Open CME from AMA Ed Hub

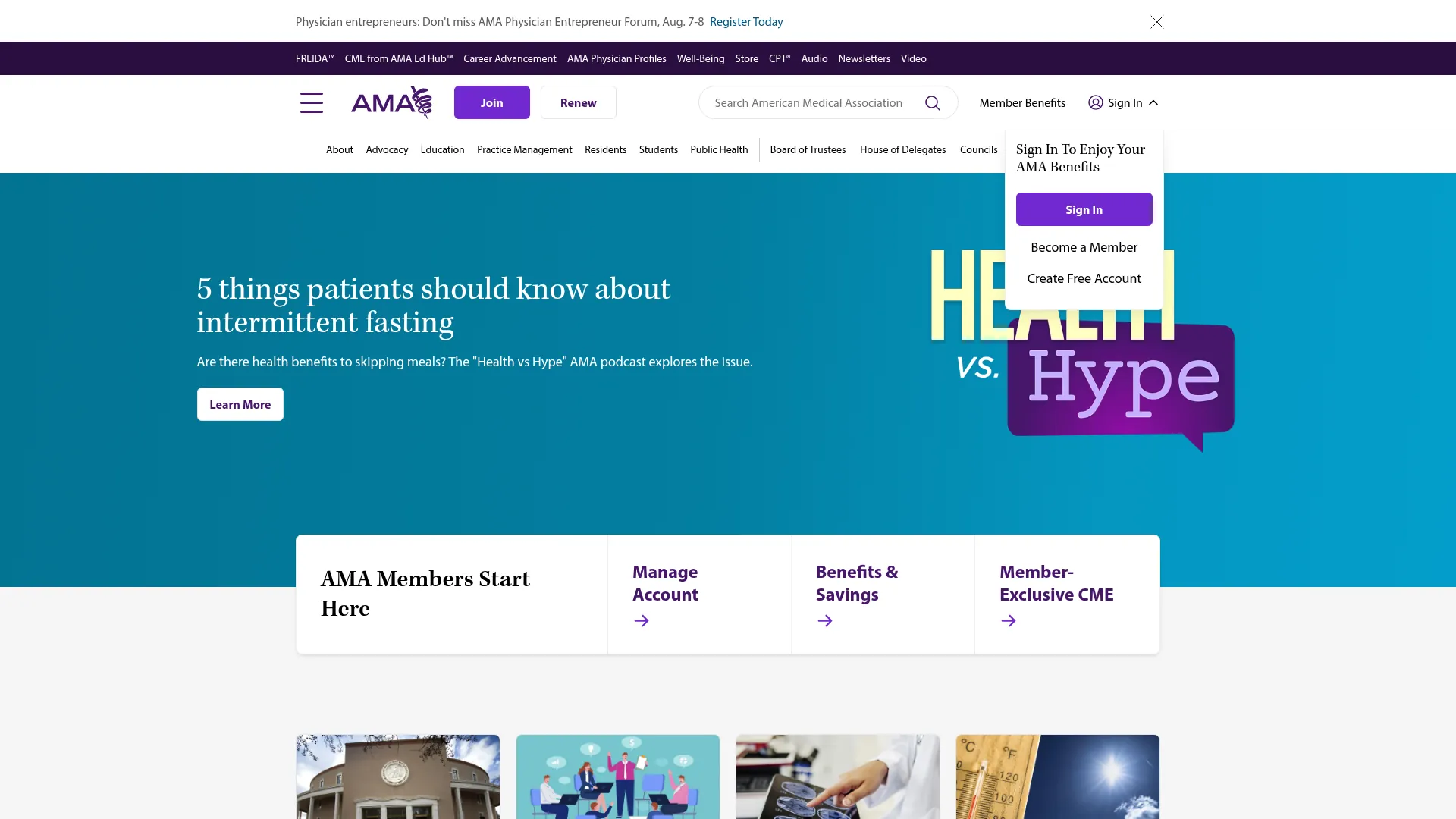[399, 58]
